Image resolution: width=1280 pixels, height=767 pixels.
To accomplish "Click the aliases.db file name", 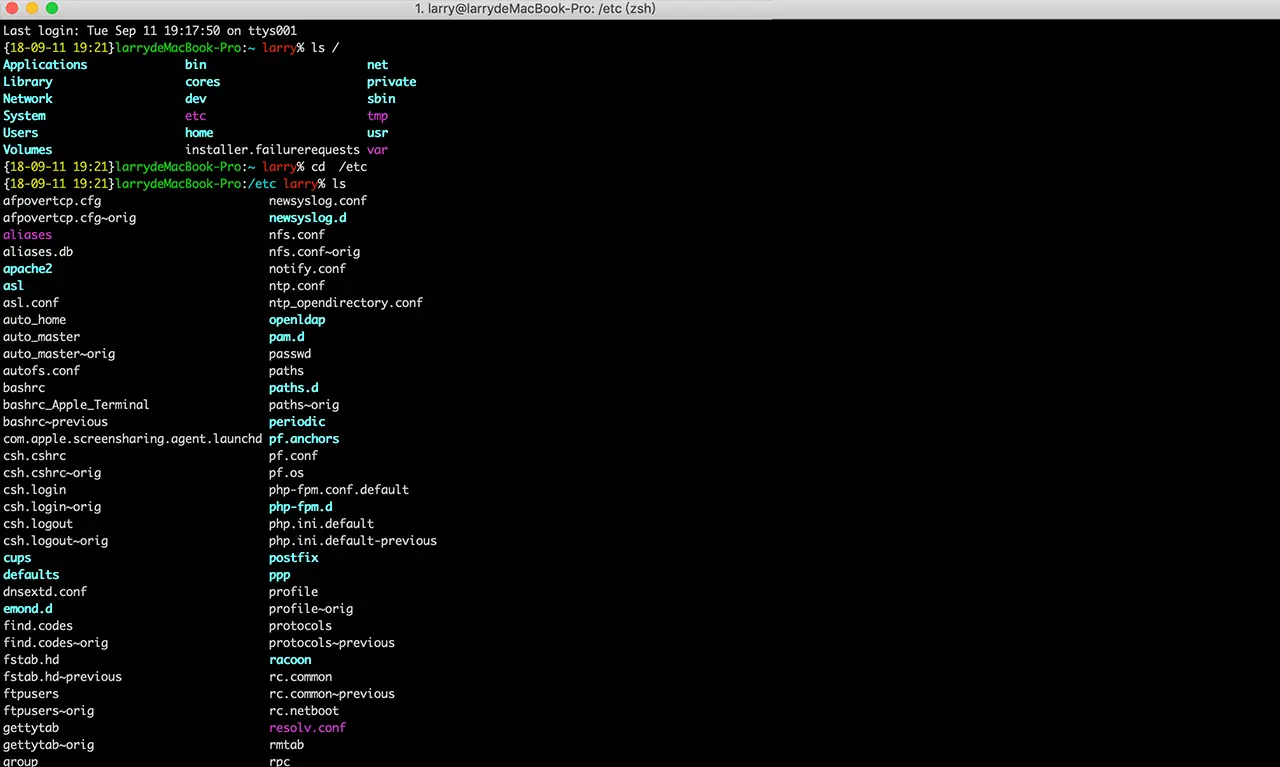I will pyautogui.click(x=37, y=251).
